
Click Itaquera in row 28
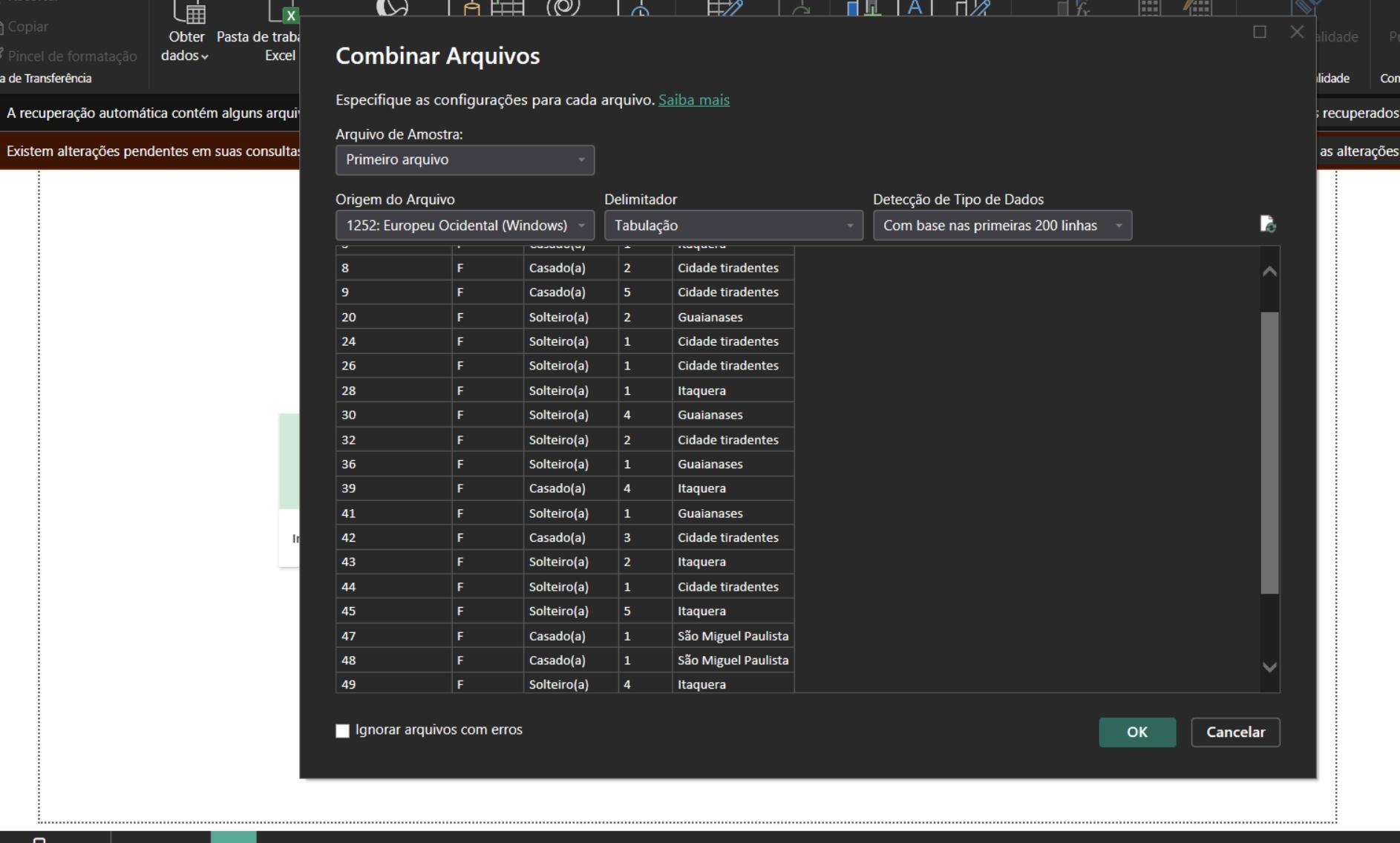733,390
